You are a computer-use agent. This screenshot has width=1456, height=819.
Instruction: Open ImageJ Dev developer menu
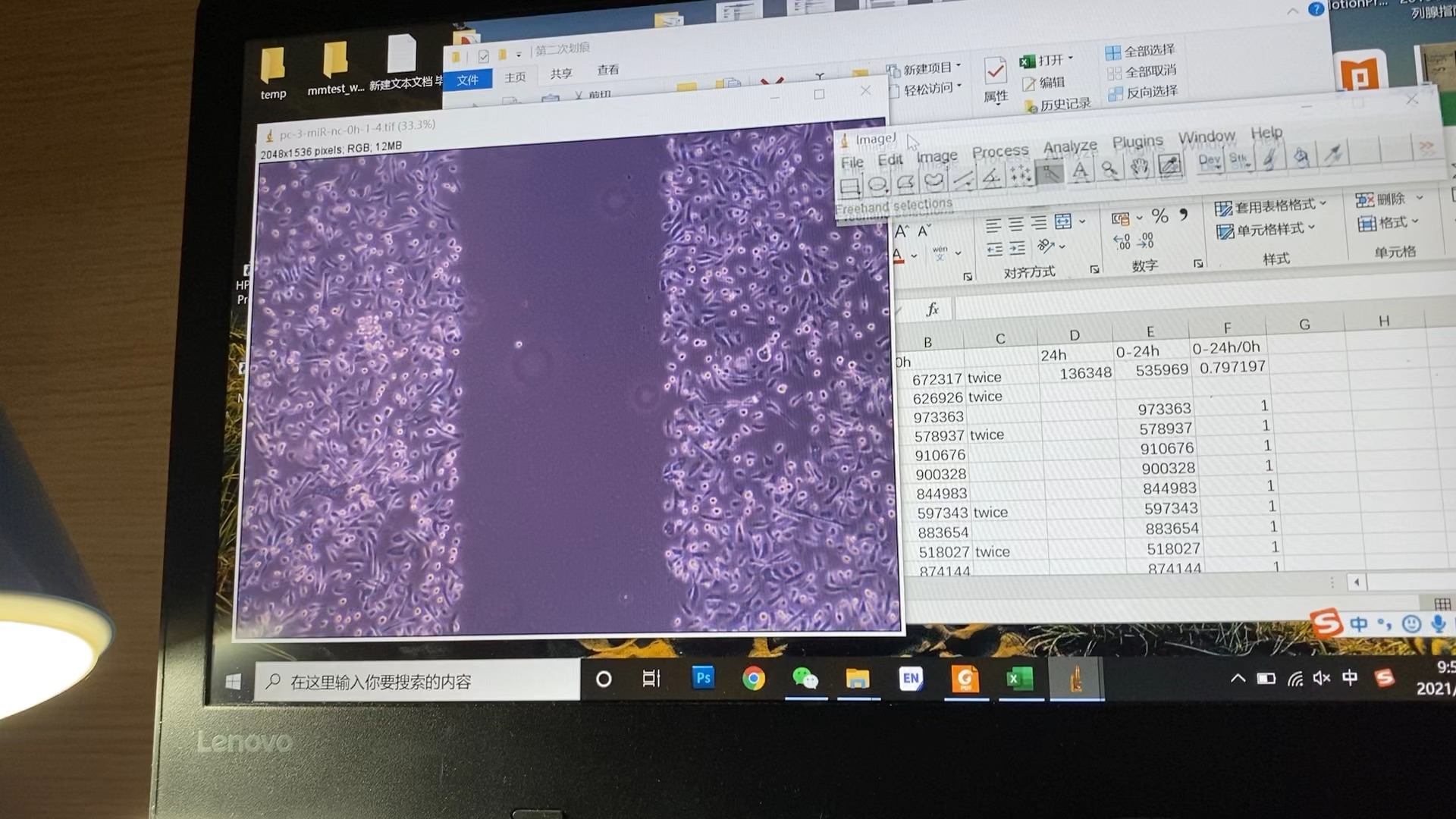tap(1210, 162)
